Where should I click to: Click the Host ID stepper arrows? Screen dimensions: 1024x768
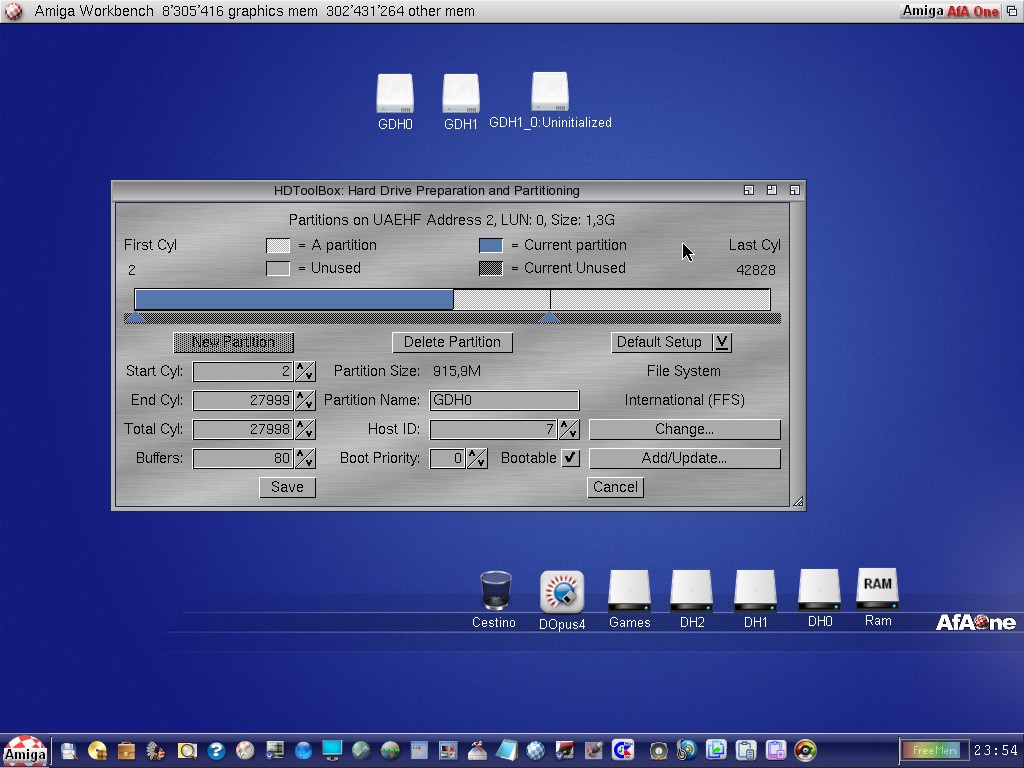click(569, 429)
